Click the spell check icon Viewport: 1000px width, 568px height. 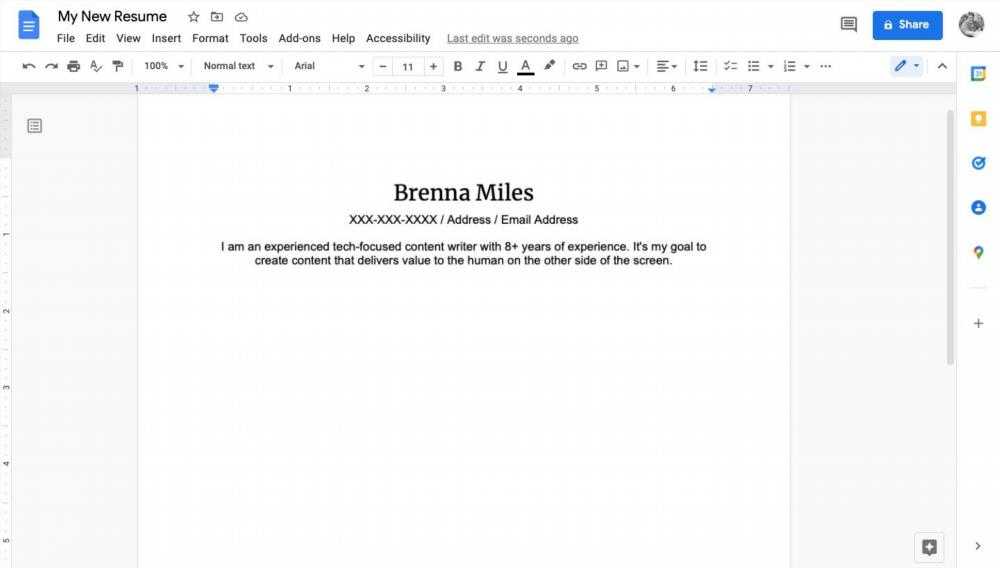pos(96,66)
